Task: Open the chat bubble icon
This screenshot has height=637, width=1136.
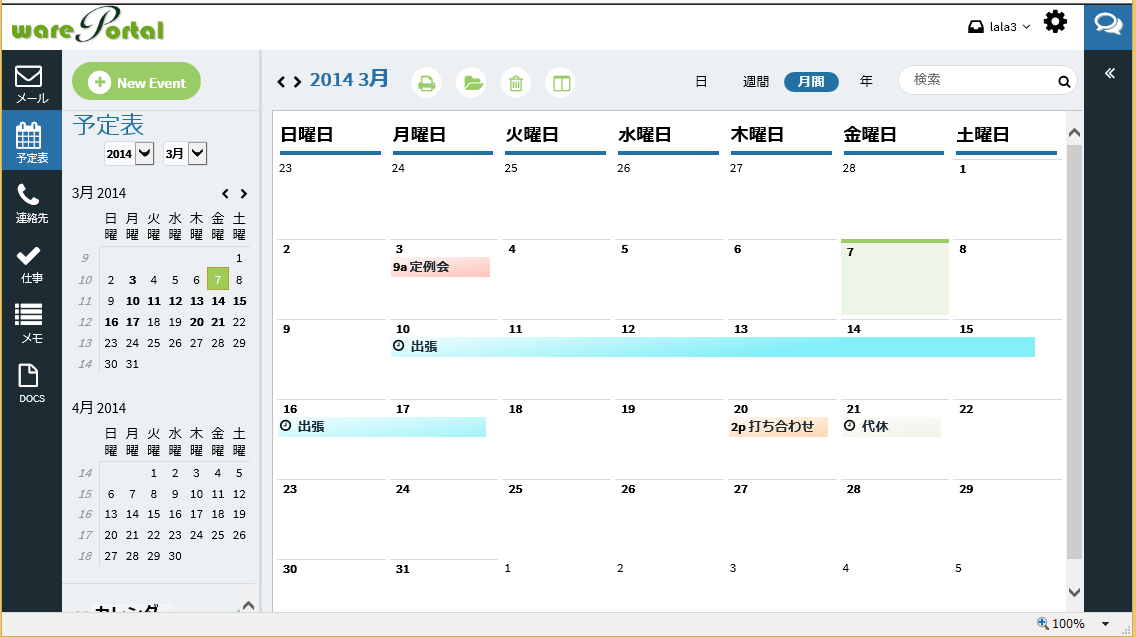Action: [1108, 24]
